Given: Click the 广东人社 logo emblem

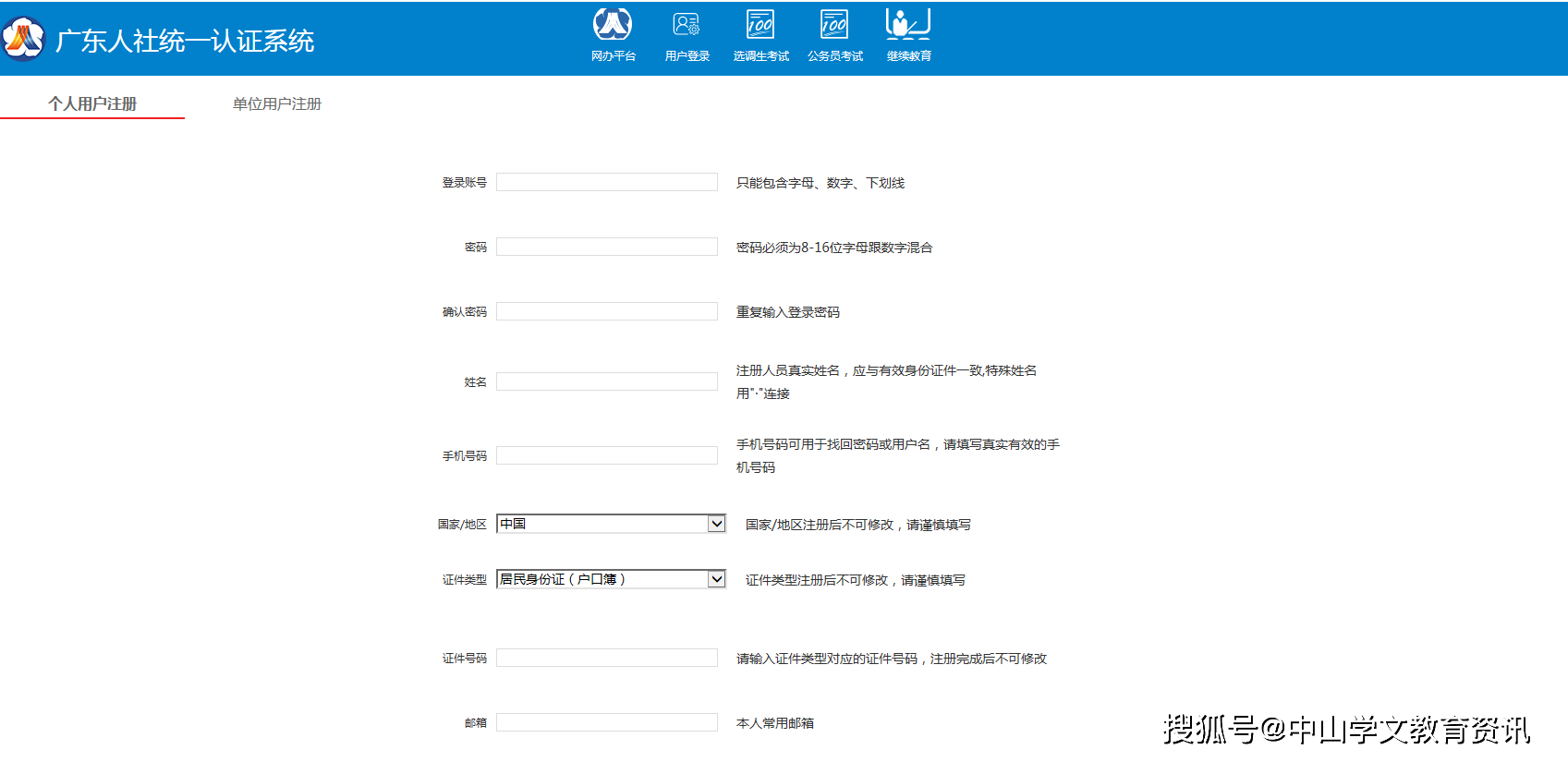Looking at the screenshot, I should tap(23, 39).
